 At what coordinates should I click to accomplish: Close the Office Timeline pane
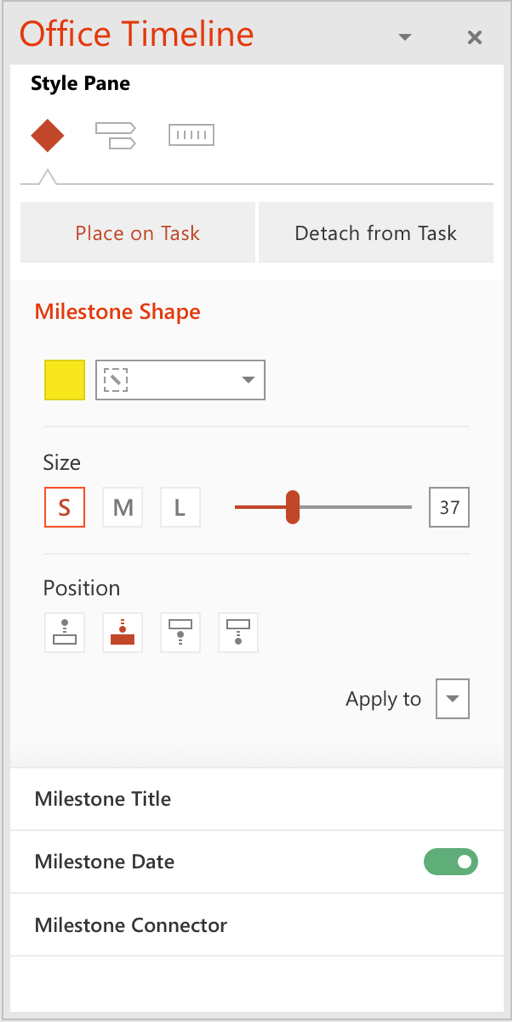tap(475, 37)
